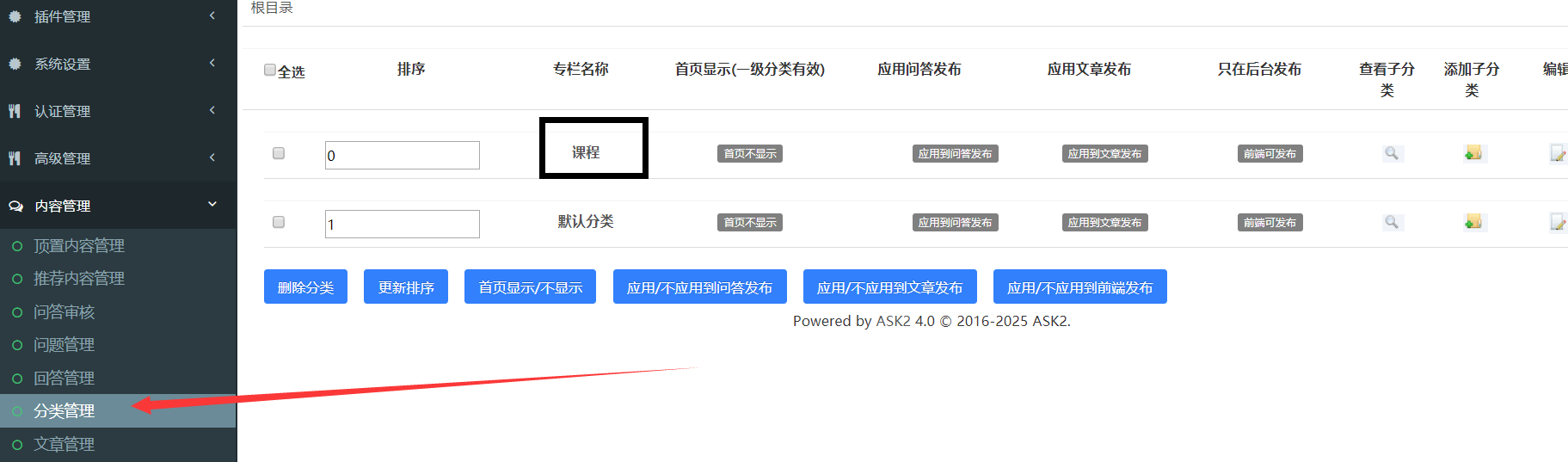This screenshot has height=462, width=1568.
Task: Go to 问答审核 menu item
Action: [64, 311]
